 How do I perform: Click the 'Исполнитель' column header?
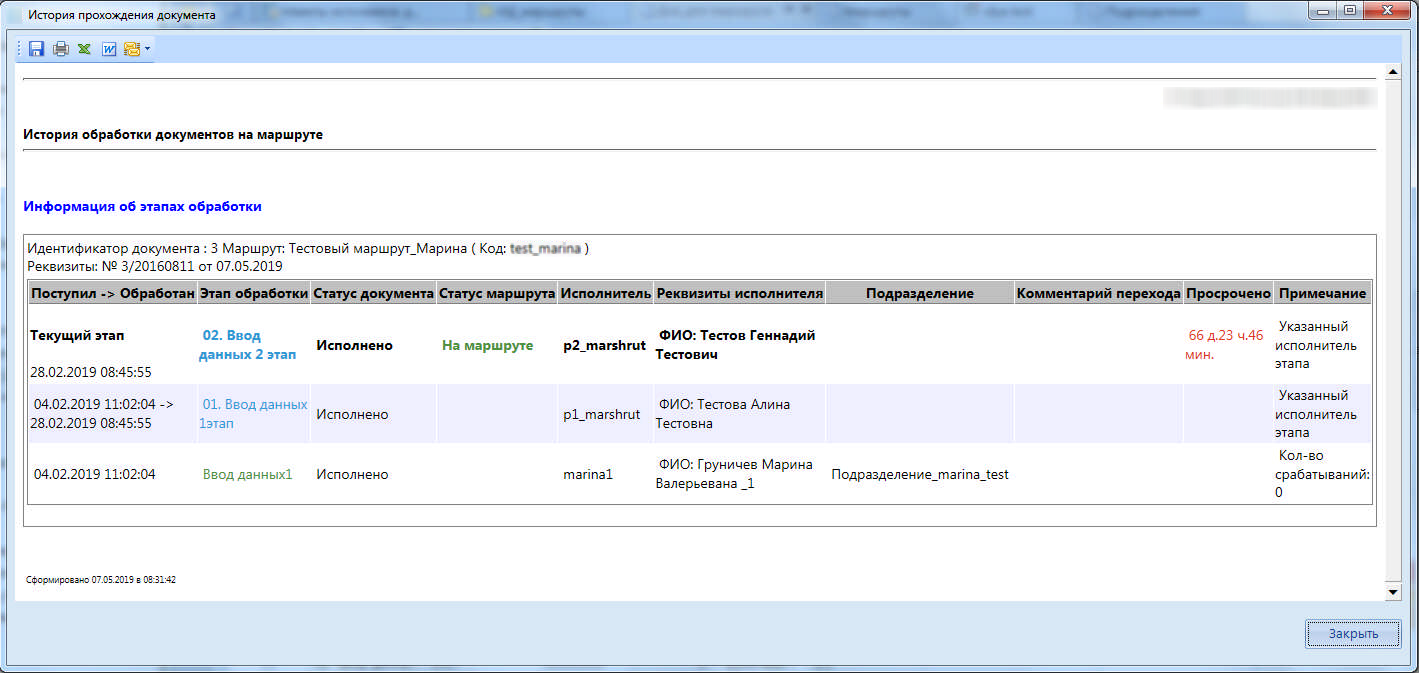point(604,293)
